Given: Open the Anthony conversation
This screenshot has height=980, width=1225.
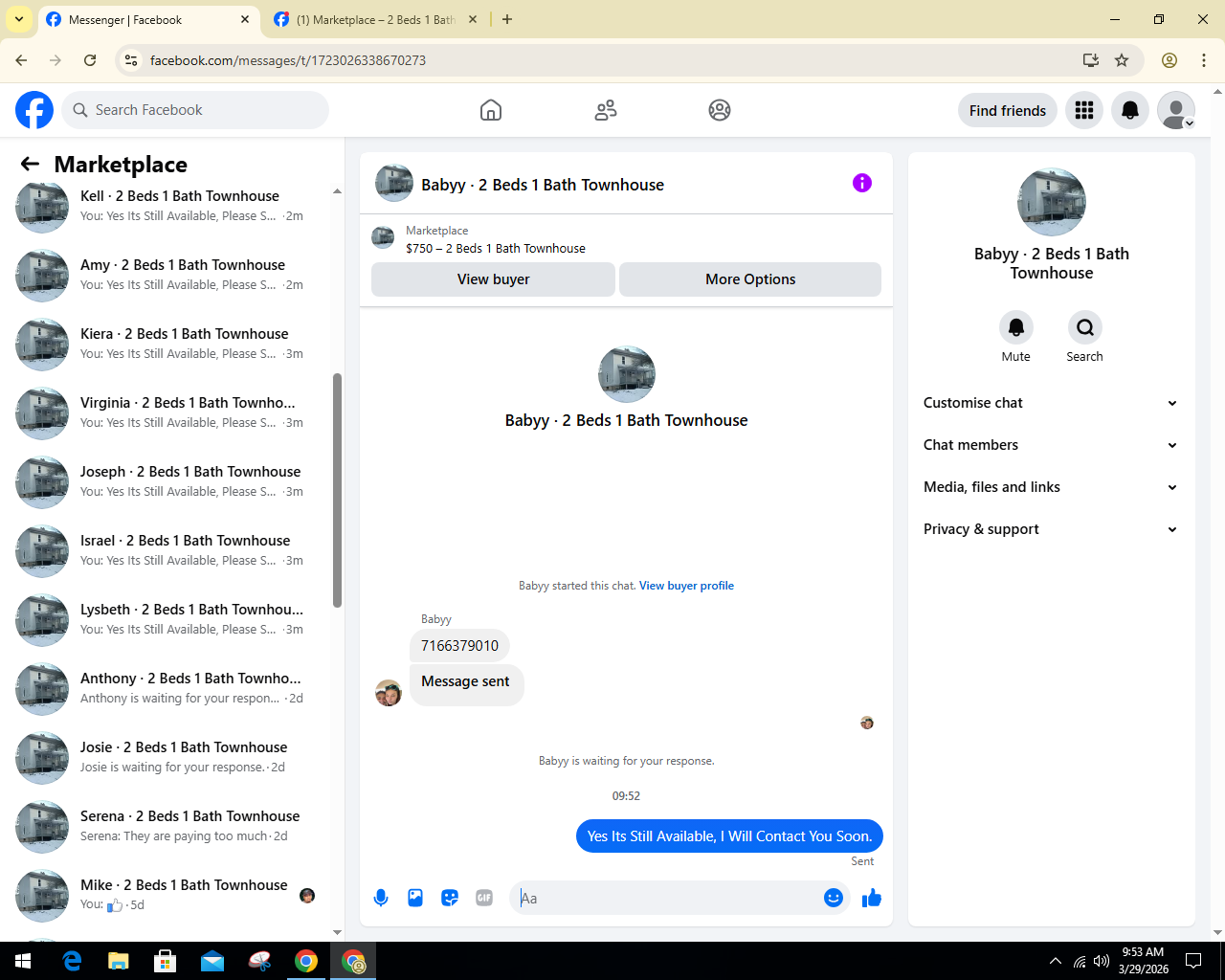Looking at the screenshot, I should 167,688.
